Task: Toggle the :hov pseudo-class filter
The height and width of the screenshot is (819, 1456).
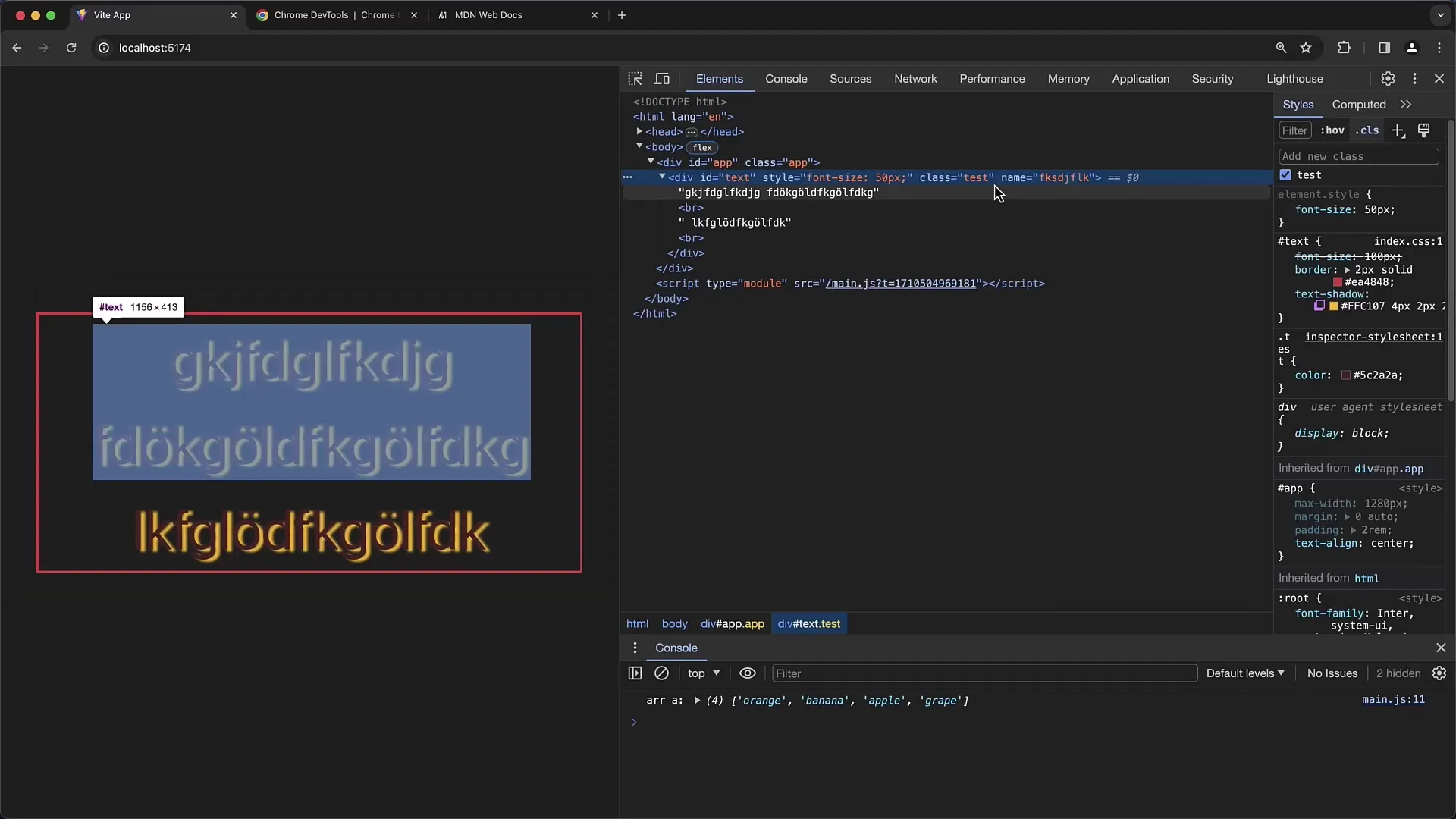Action: [1333, 130]
